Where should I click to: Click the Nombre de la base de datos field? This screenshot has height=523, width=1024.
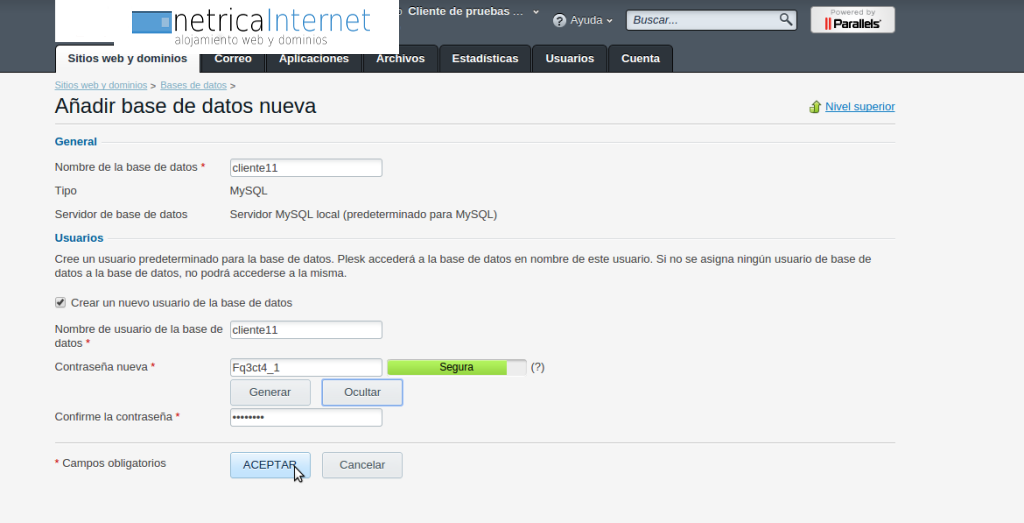pos(306,168)
